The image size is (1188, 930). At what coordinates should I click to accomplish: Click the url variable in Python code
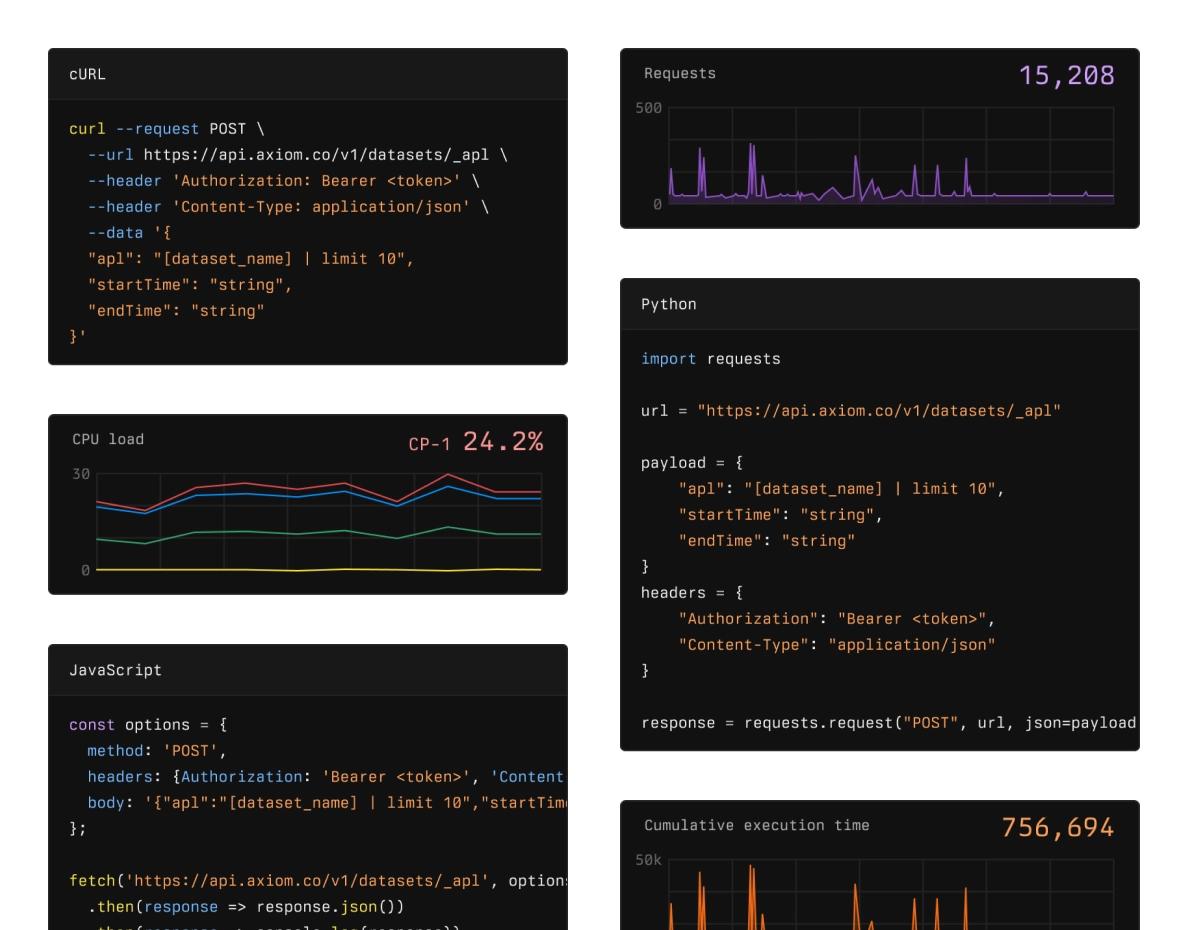pos(650,410)
